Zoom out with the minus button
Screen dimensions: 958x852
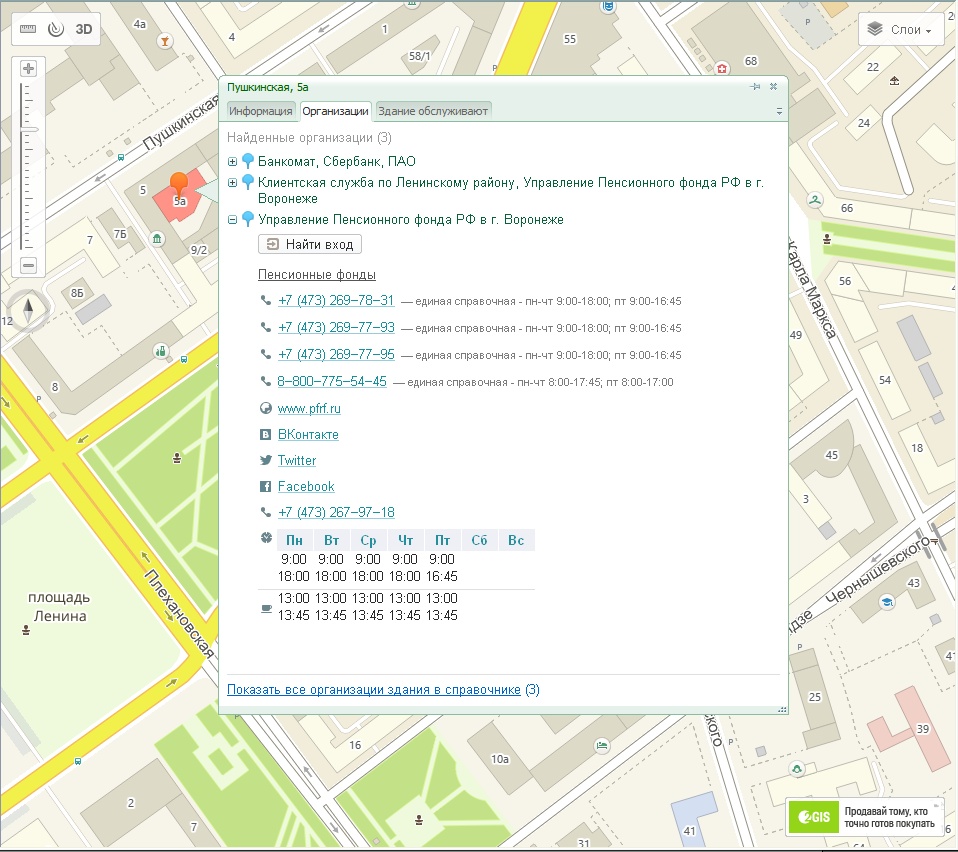pos(28,266)
